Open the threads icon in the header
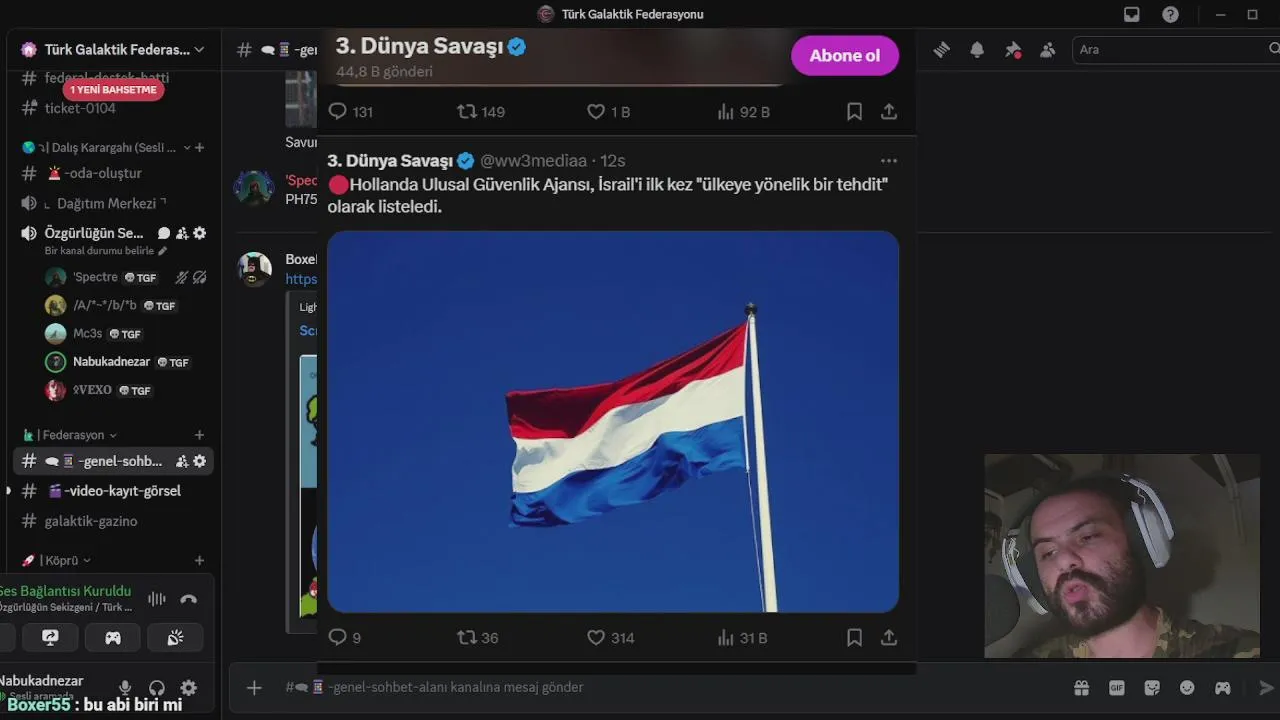 [x=941, y=49]
